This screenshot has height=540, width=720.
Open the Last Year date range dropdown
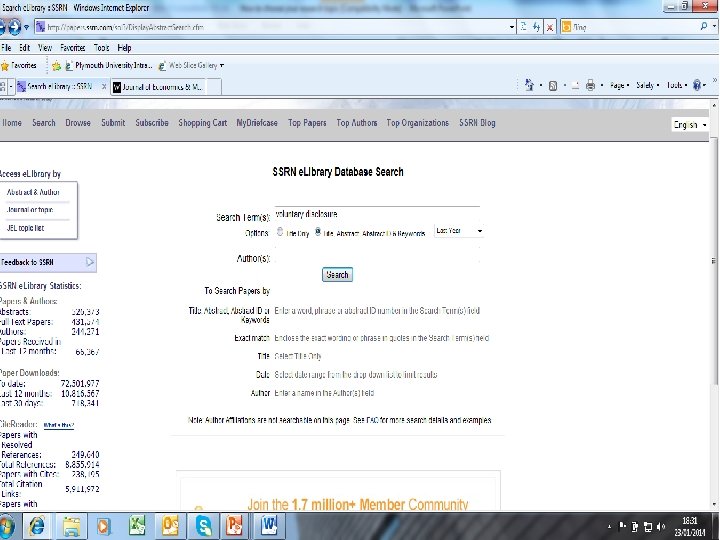pyautogui.click(x=459, y=231)
